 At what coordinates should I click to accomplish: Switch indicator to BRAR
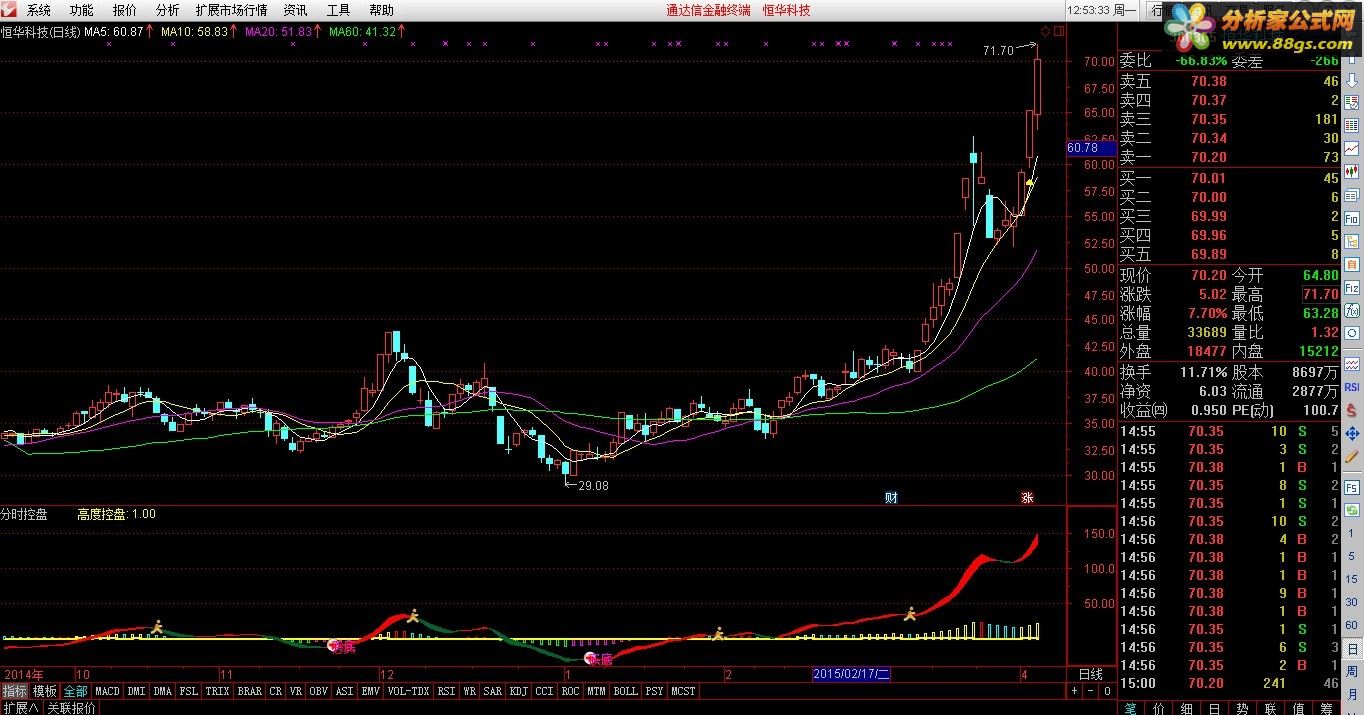click(x=250, y=691)
